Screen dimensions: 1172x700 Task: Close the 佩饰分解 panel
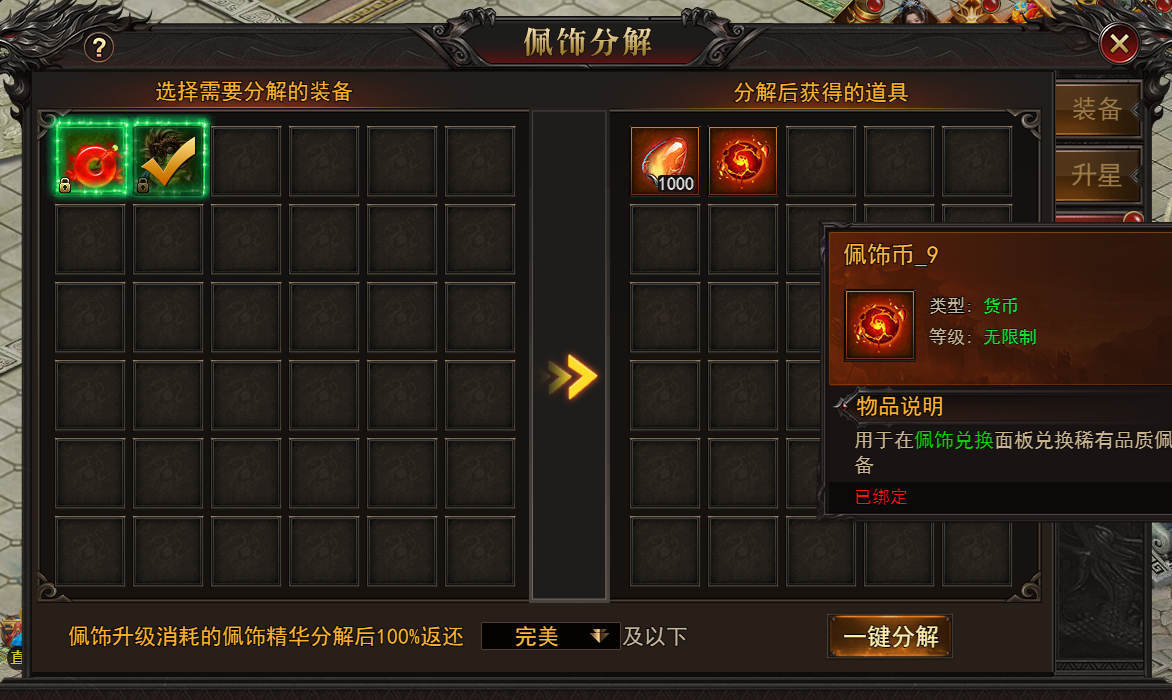(1119, 43)
